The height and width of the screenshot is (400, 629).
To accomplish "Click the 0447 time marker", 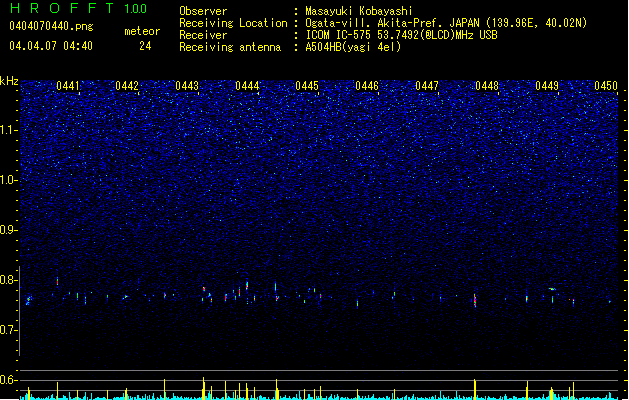I will point(427,86).
